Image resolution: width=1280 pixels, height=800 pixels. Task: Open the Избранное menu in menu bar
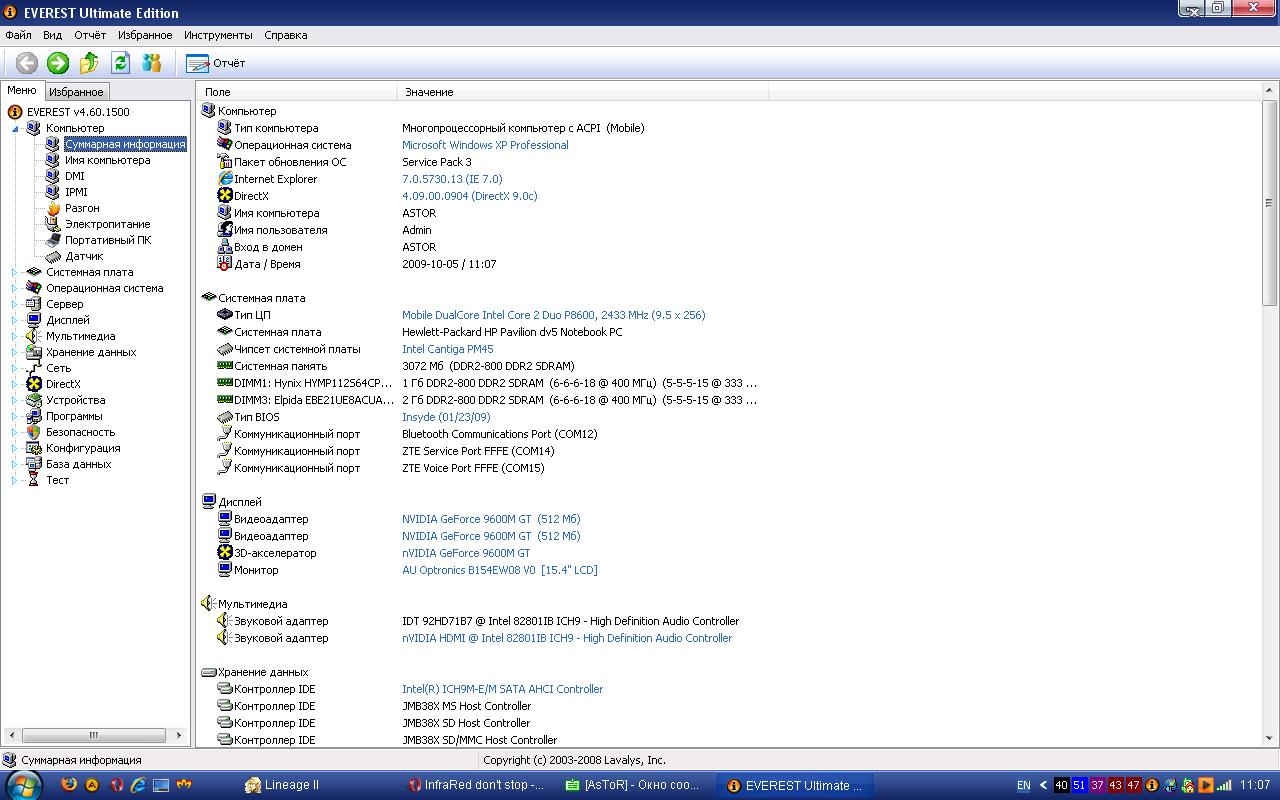click(145, 35)
